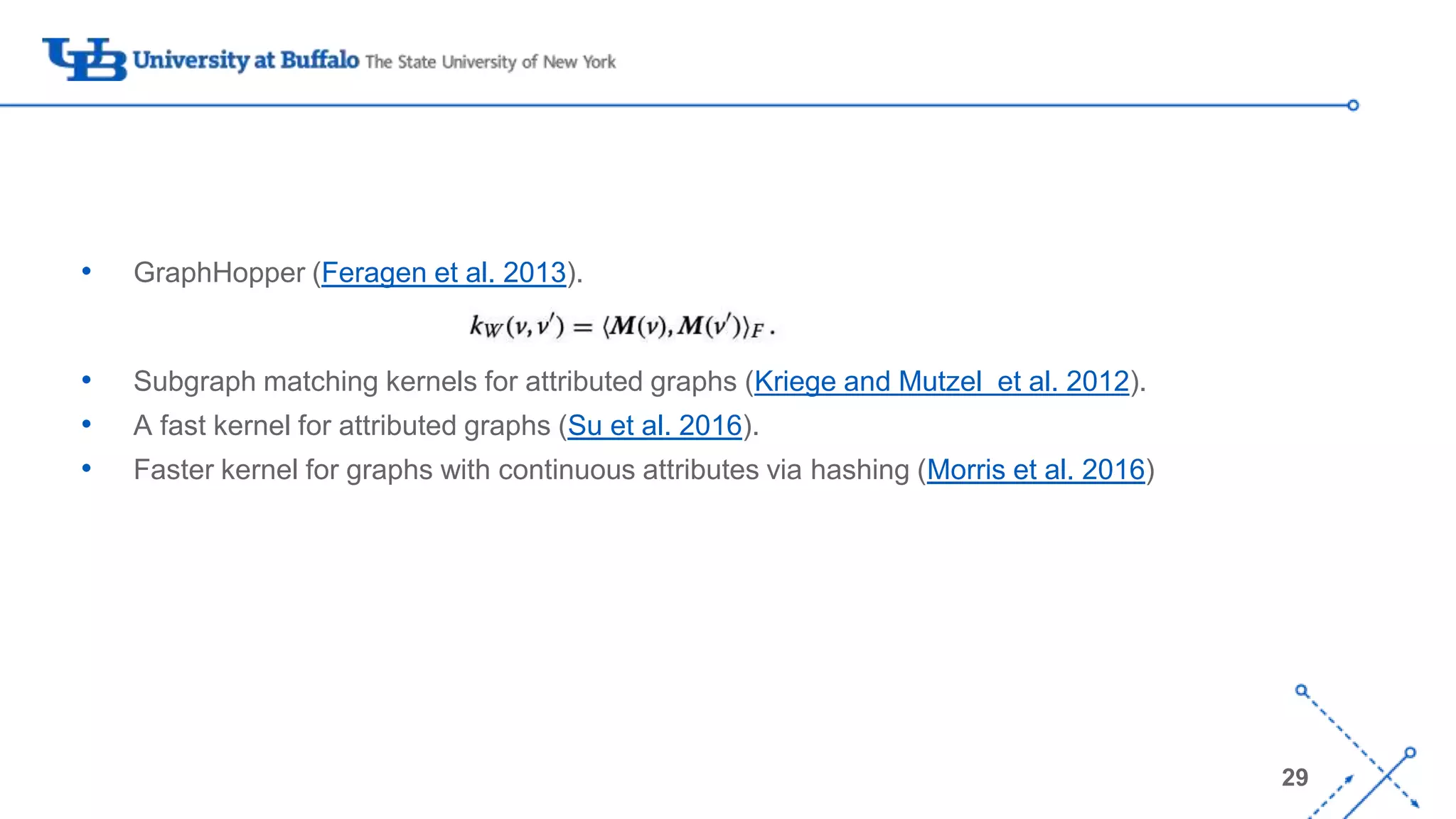1456x819 pixels.
Task: Click the bullet before Subgraph matching kernels
Action: tap(87, 380)
